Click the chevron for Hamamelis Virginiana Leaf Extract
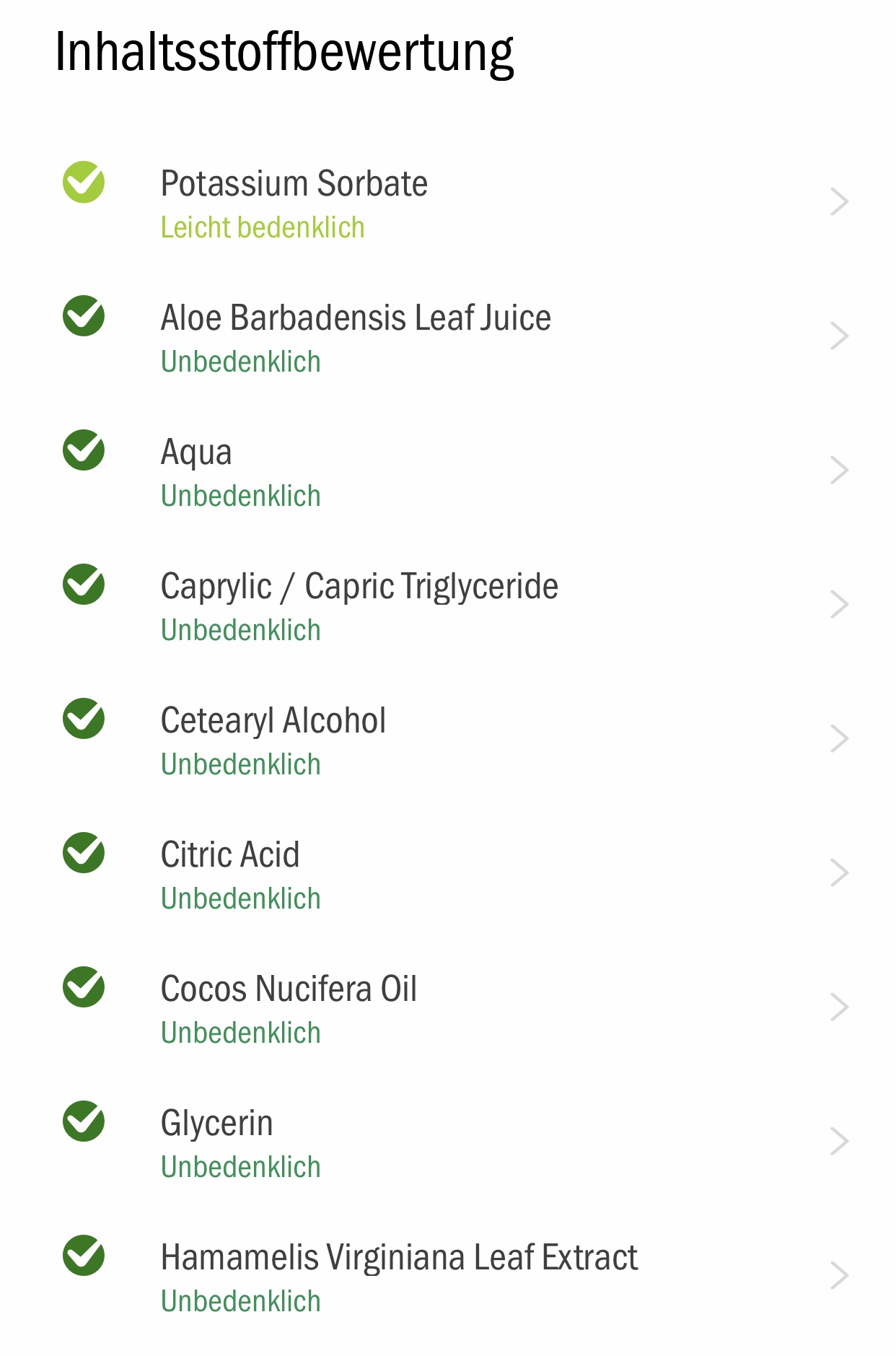This screenshot has height=1356, width=896. tap(839, 1276)
